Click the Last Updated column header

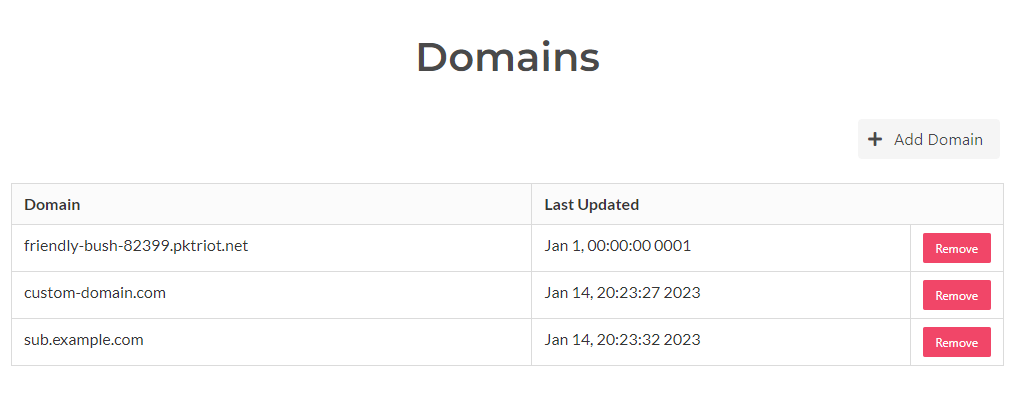point(592,205)
